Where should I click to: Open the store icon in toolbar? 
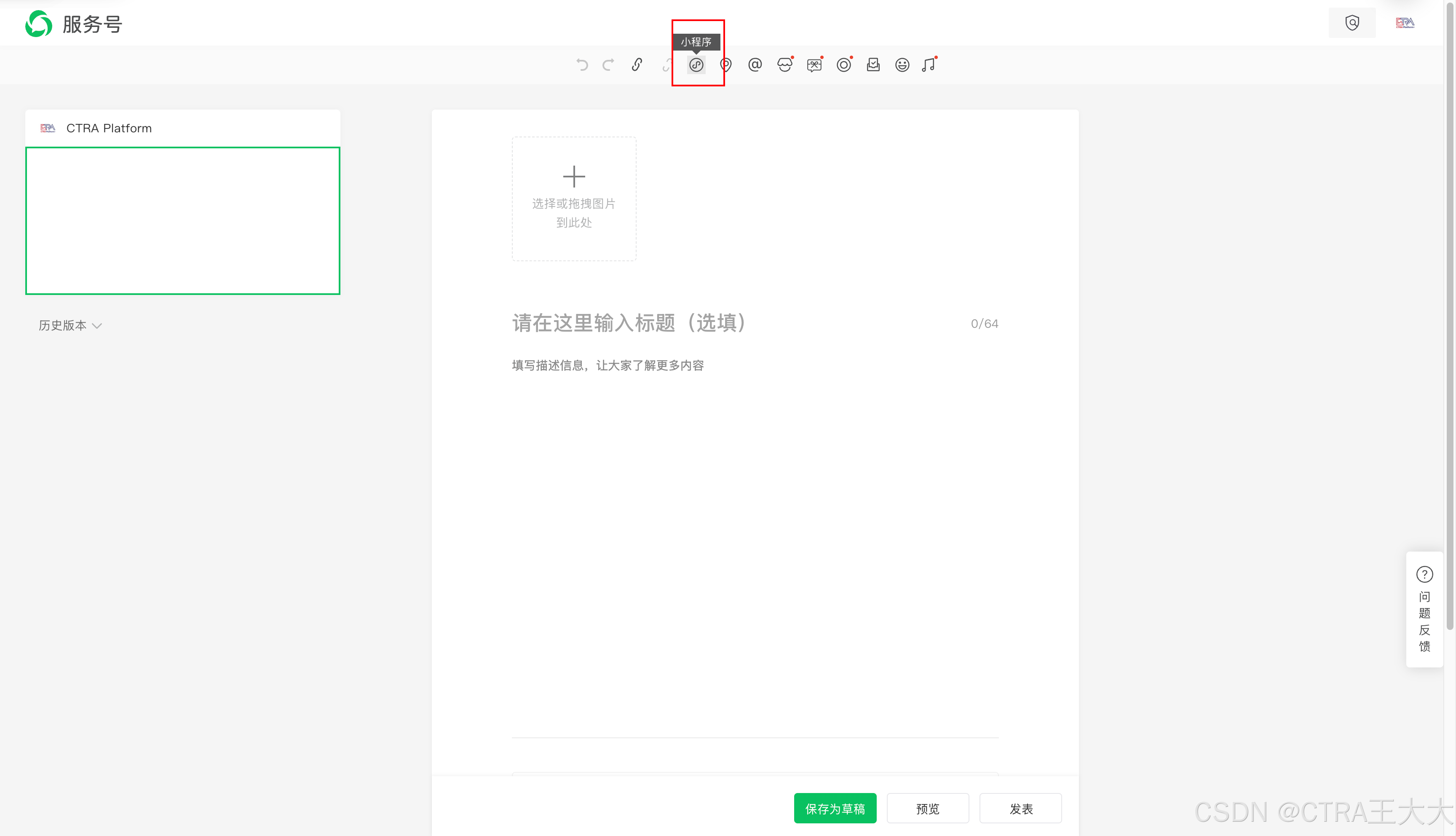tap(784, 65)
